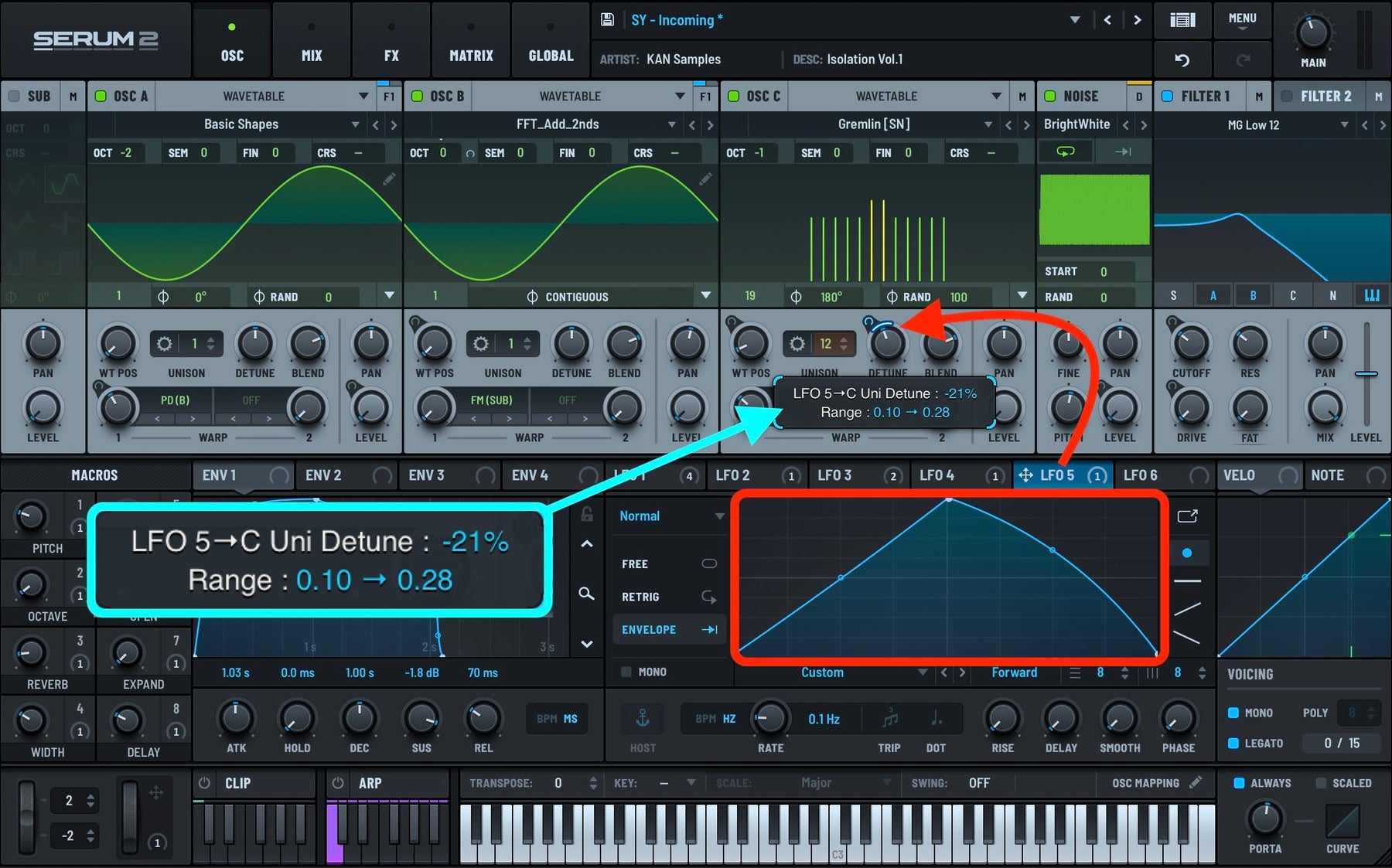1392x868 pixels.
Task: Open MG Low 12 filter type dropdown
Action: pyautogui.click(x=1344, y=124)
